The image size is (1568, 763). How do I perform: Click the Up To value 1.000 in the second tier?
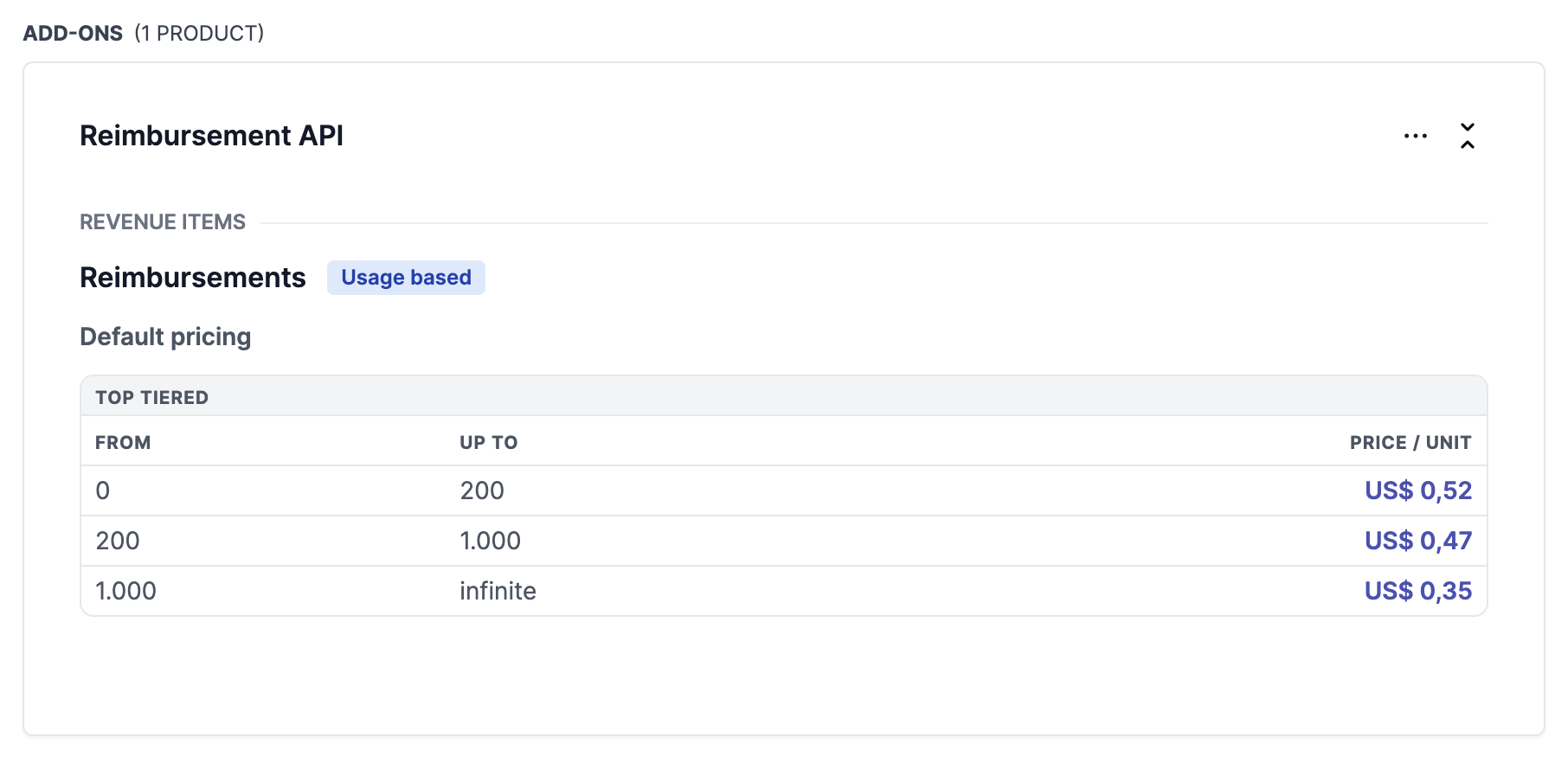(490, 541)
